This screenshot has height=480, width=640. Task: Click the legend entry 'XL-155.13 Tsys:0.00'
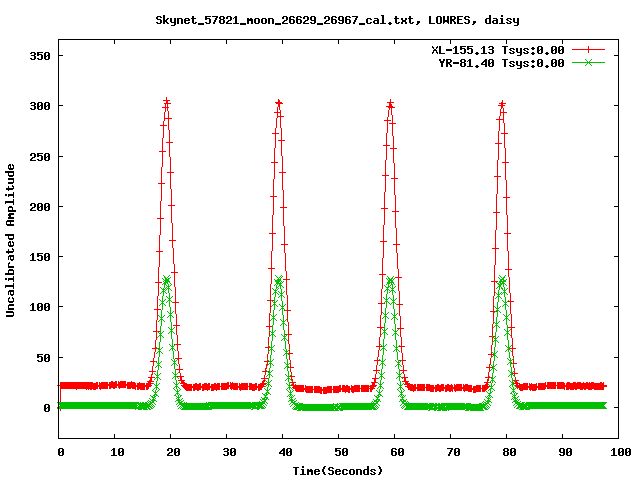point(498,50)
